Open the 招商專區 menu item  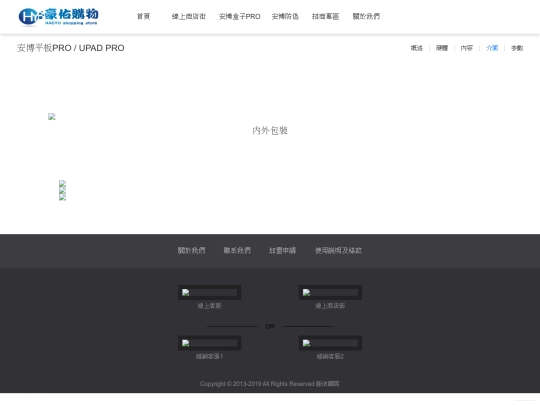pos(325,17)
